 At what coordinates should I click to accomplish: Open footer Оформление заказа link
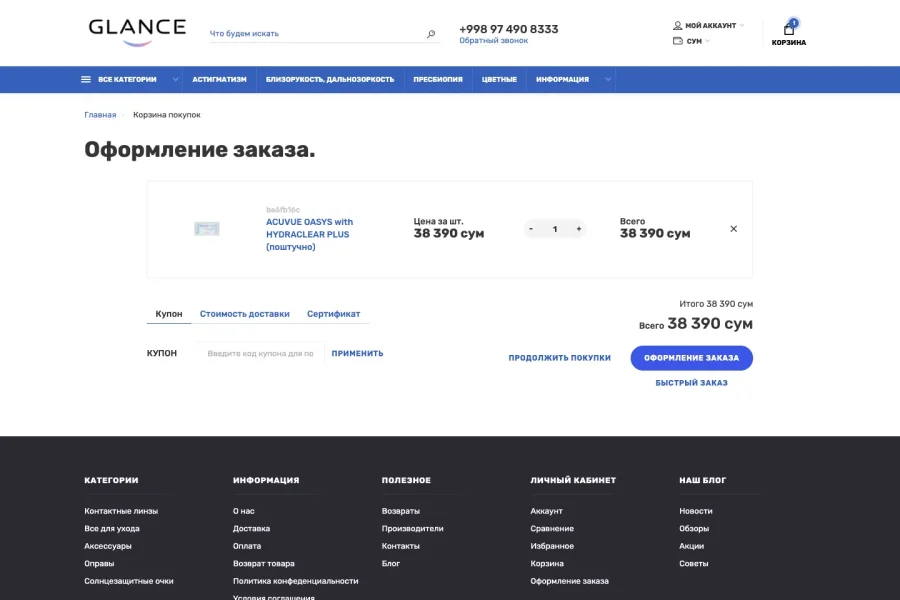click(x=569, y=581)
